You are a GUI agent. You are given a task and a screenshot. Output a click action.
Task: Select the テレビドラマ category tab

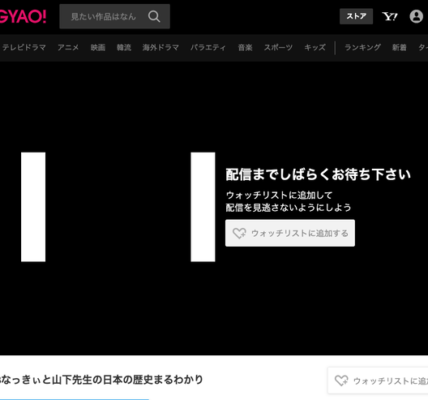coord(24,48)
